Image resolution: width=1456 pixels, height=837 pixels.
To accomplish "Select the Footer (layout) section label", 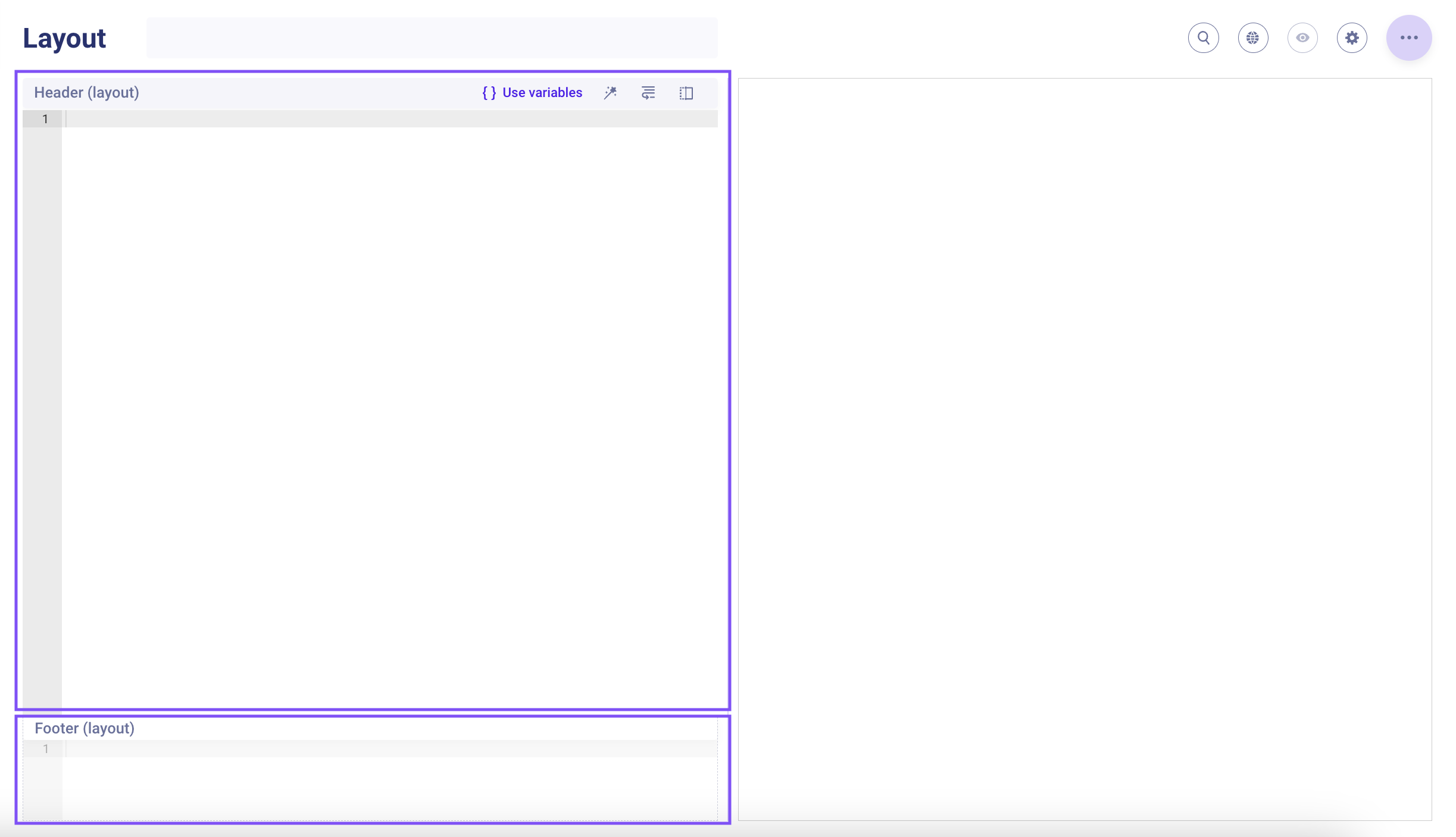I will (85, 729).
